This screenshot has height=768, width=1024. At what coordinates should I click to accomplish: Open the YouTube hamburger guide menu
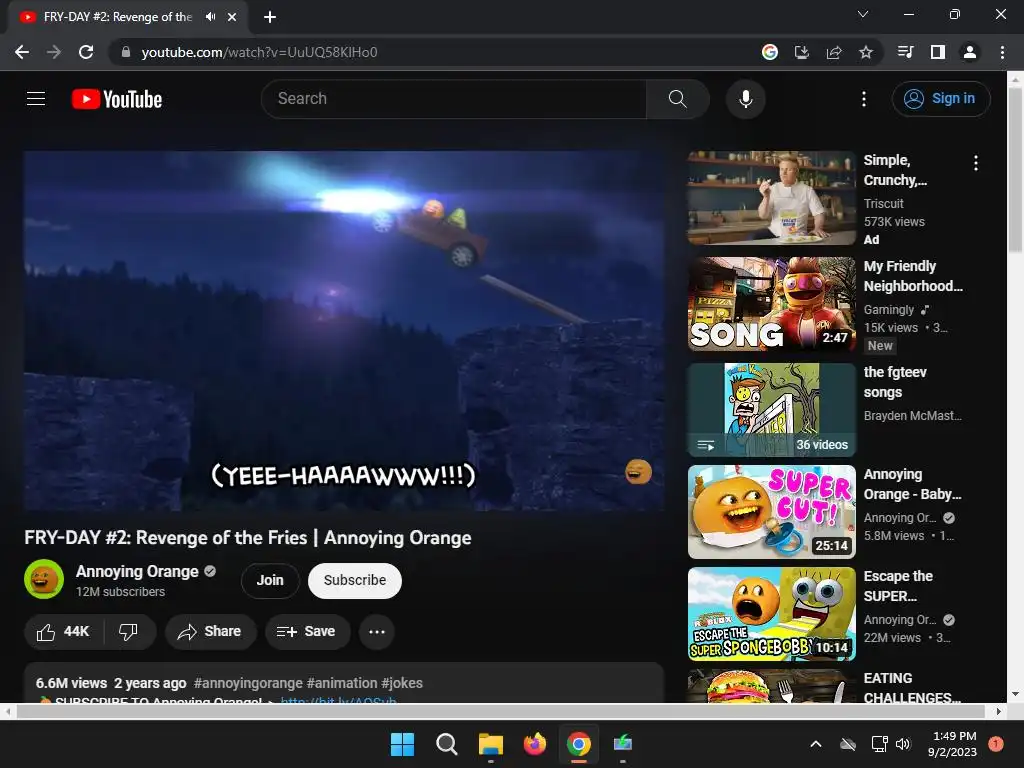pos(36,99)
